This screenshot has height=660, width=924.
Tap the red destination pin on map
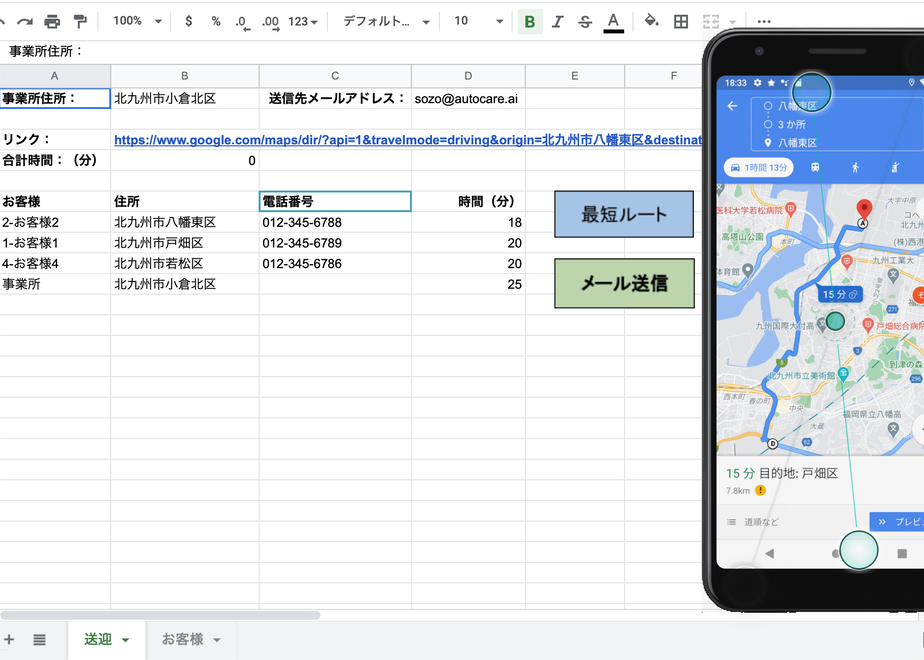[x=864, y=209]
